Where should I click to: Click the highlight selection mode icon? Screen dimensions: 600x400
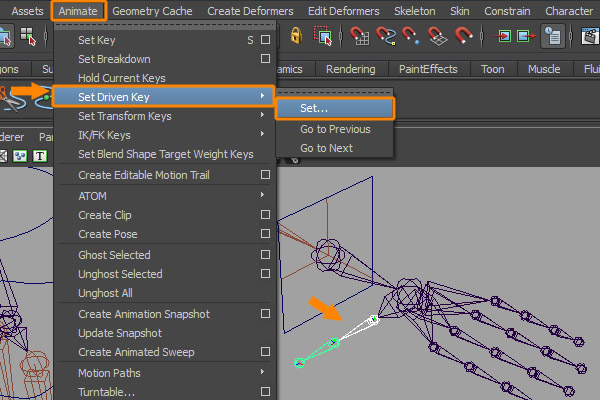click(x=322, y=37)
